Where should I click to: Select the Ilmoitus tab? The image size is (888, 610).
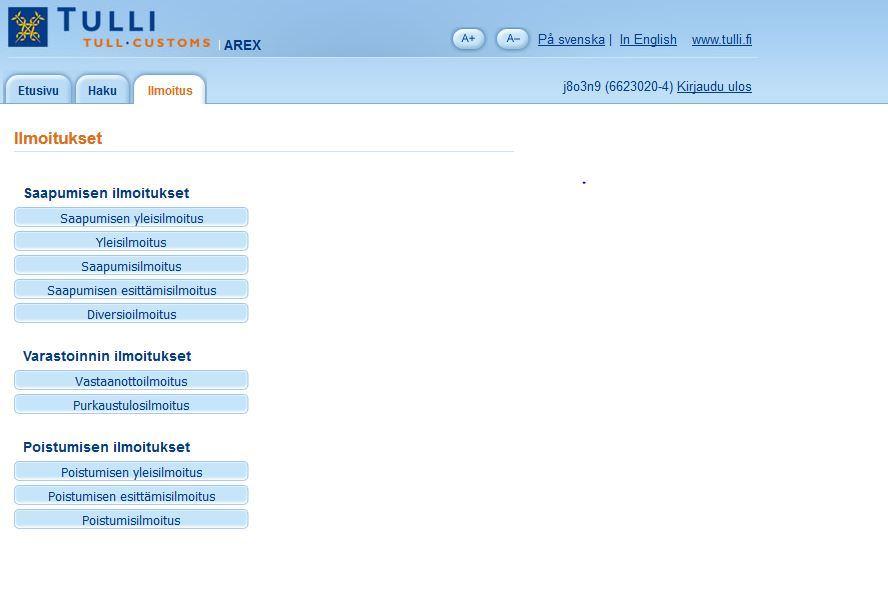click(x=169, y=90)
